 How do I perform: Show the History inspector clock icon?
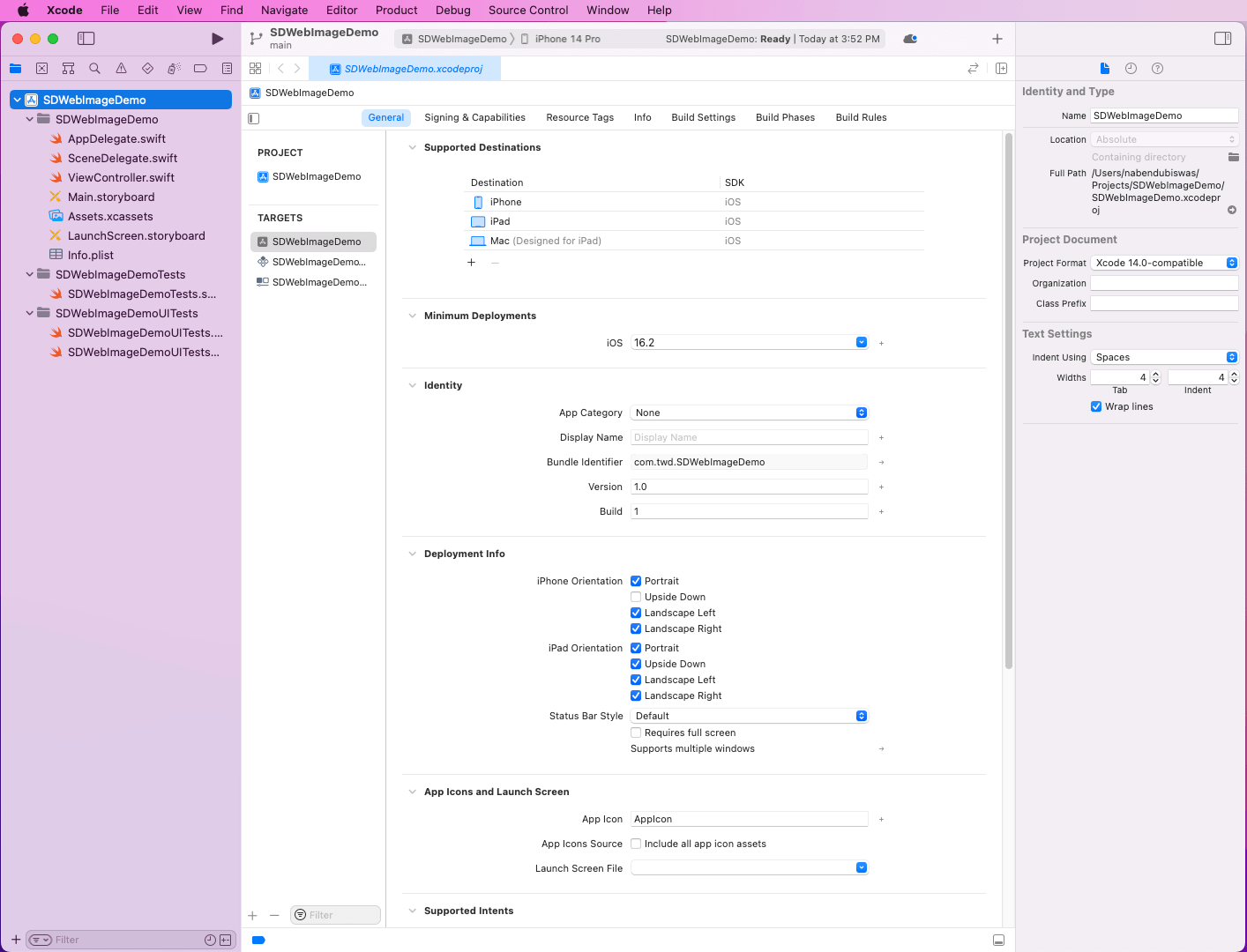1131,69
